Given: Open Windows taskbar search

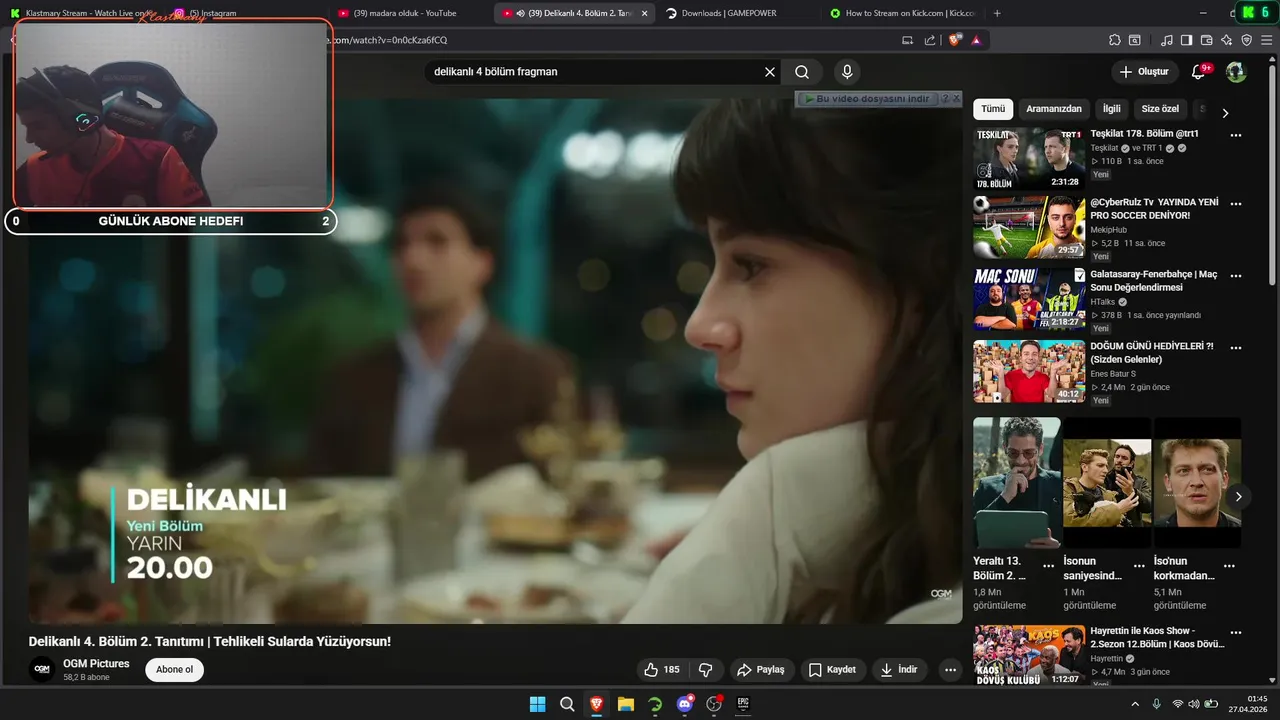Looking at the screenshot, I should [x=567, y=704].
